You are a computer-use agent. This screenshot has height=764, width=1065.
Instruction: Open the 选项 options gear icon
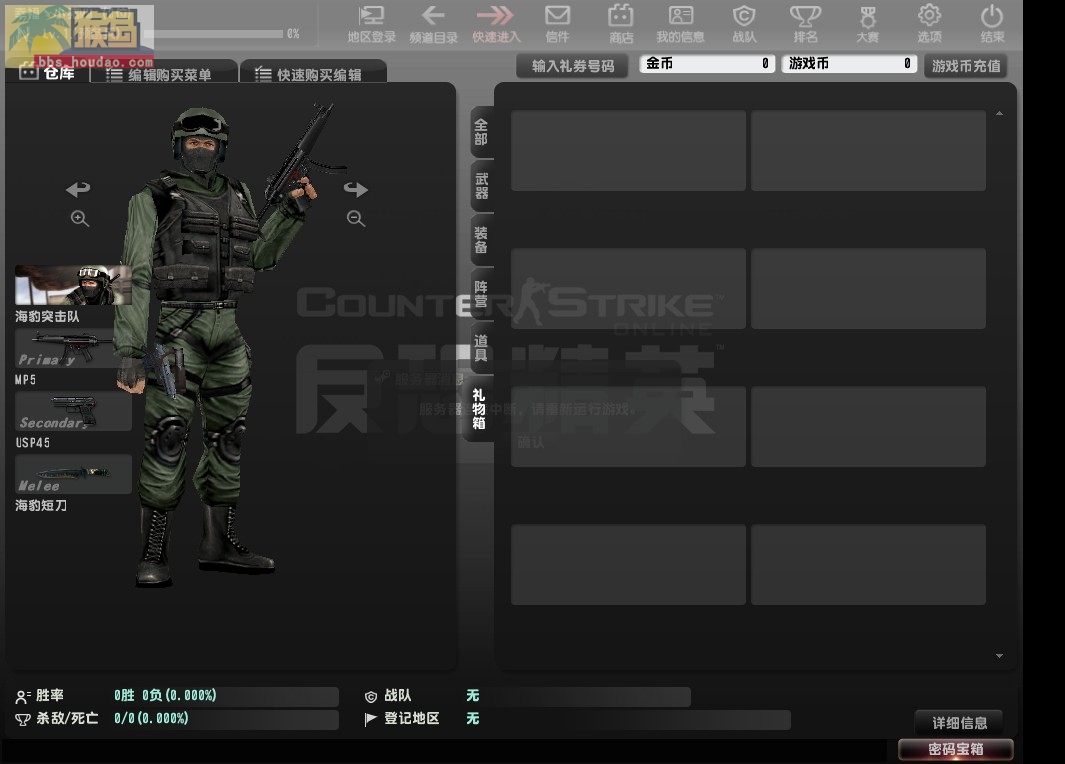pos(930,24)
